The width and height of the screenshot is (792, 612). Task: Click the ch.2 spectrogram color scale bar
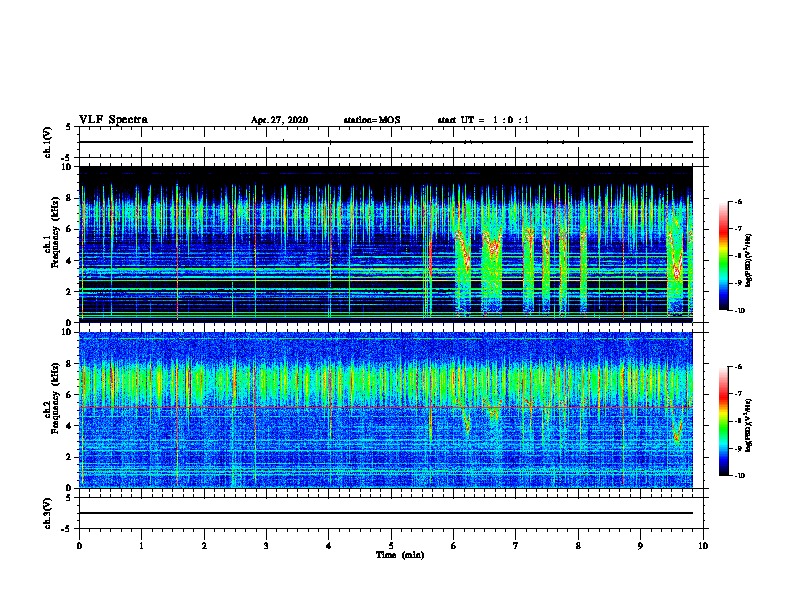(723, 421)
